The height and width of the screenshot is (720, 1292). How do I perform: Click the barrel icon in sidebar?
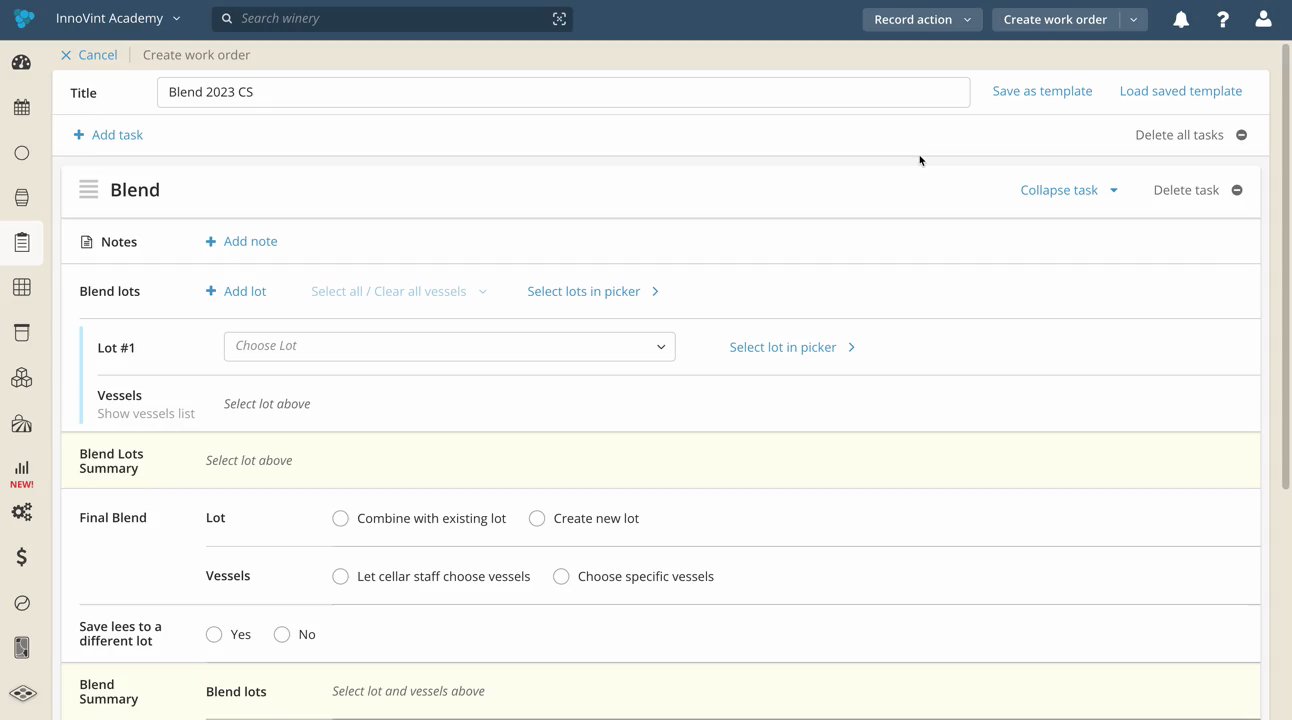(21, 198)
